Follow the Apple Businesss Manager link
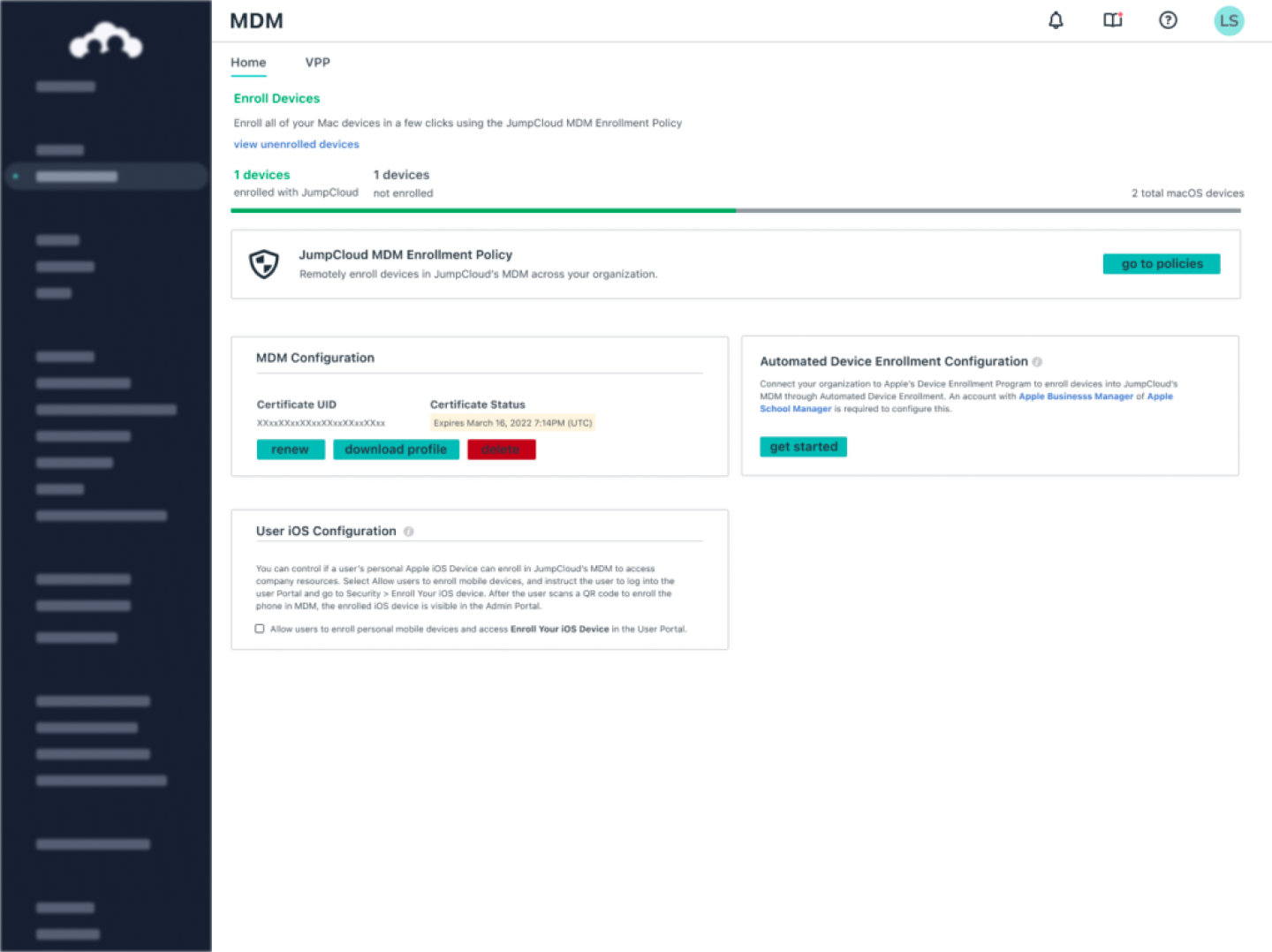 click(x=1076, y=397)
